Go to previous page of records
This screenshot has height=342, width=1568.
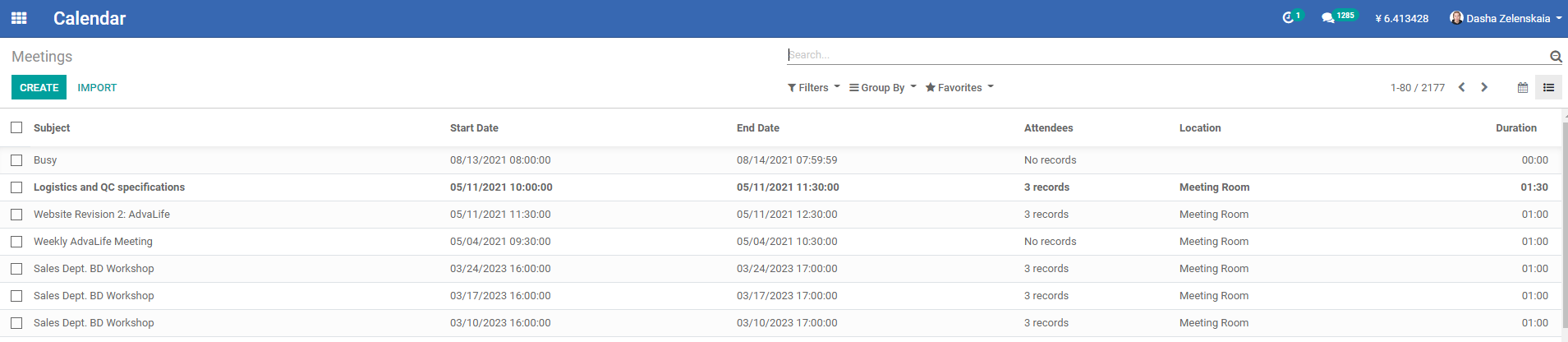(1462, 87)
